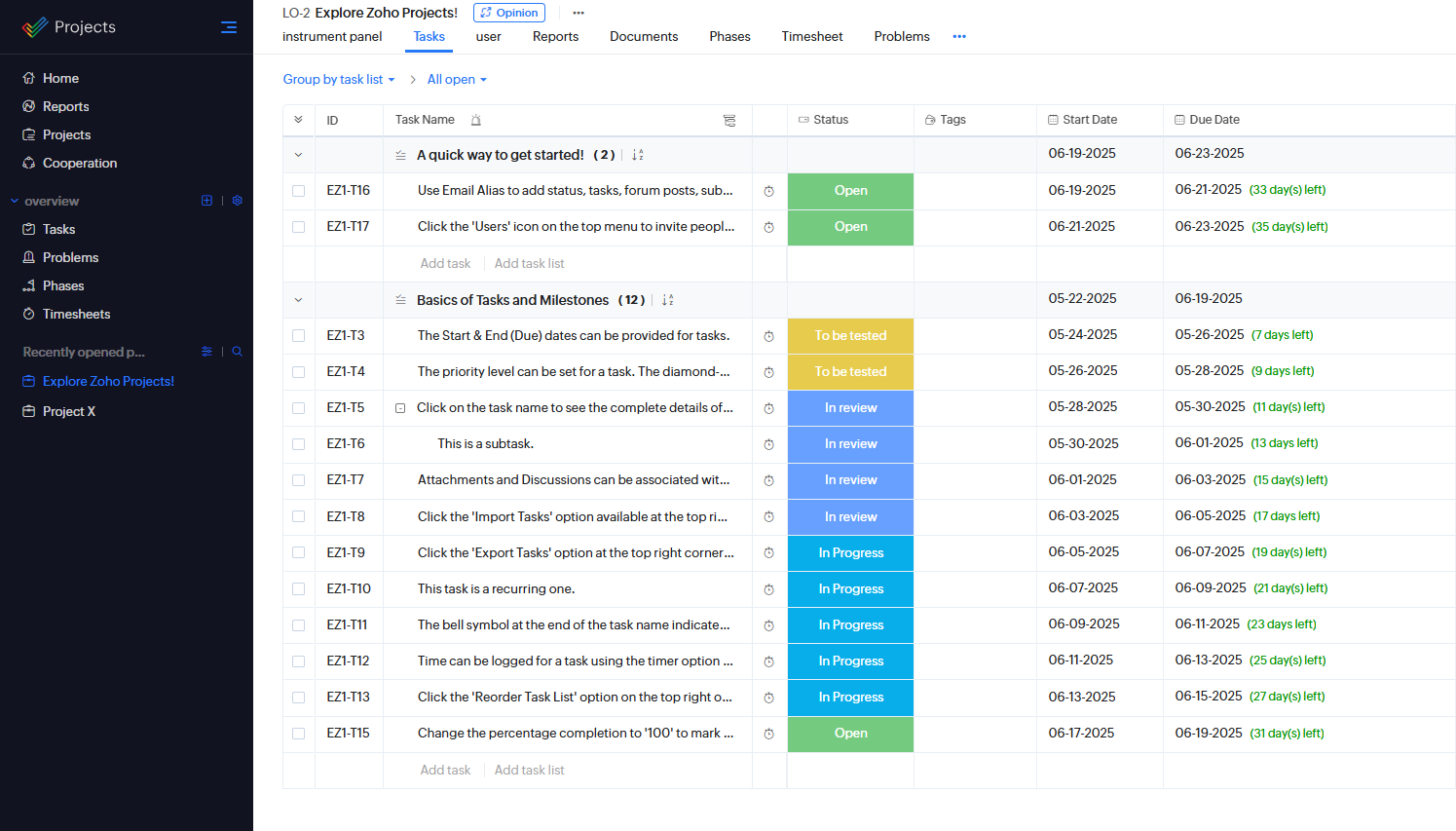The image size is (1456, 831).
Task: Click the Zoho Projects logo icon
Action: pyautogui.click(x=34, y=27)
